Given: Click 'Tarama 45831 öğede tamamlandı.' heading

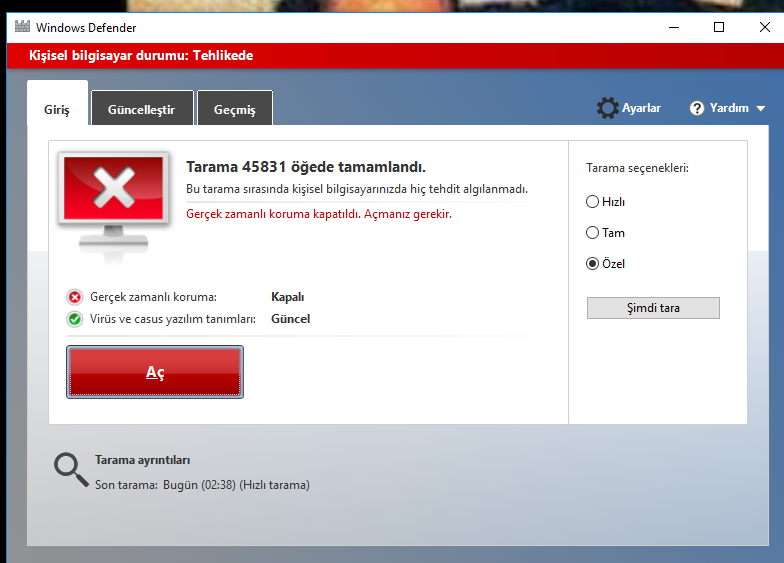Looking at the screenshot, I should click(306, 167).
